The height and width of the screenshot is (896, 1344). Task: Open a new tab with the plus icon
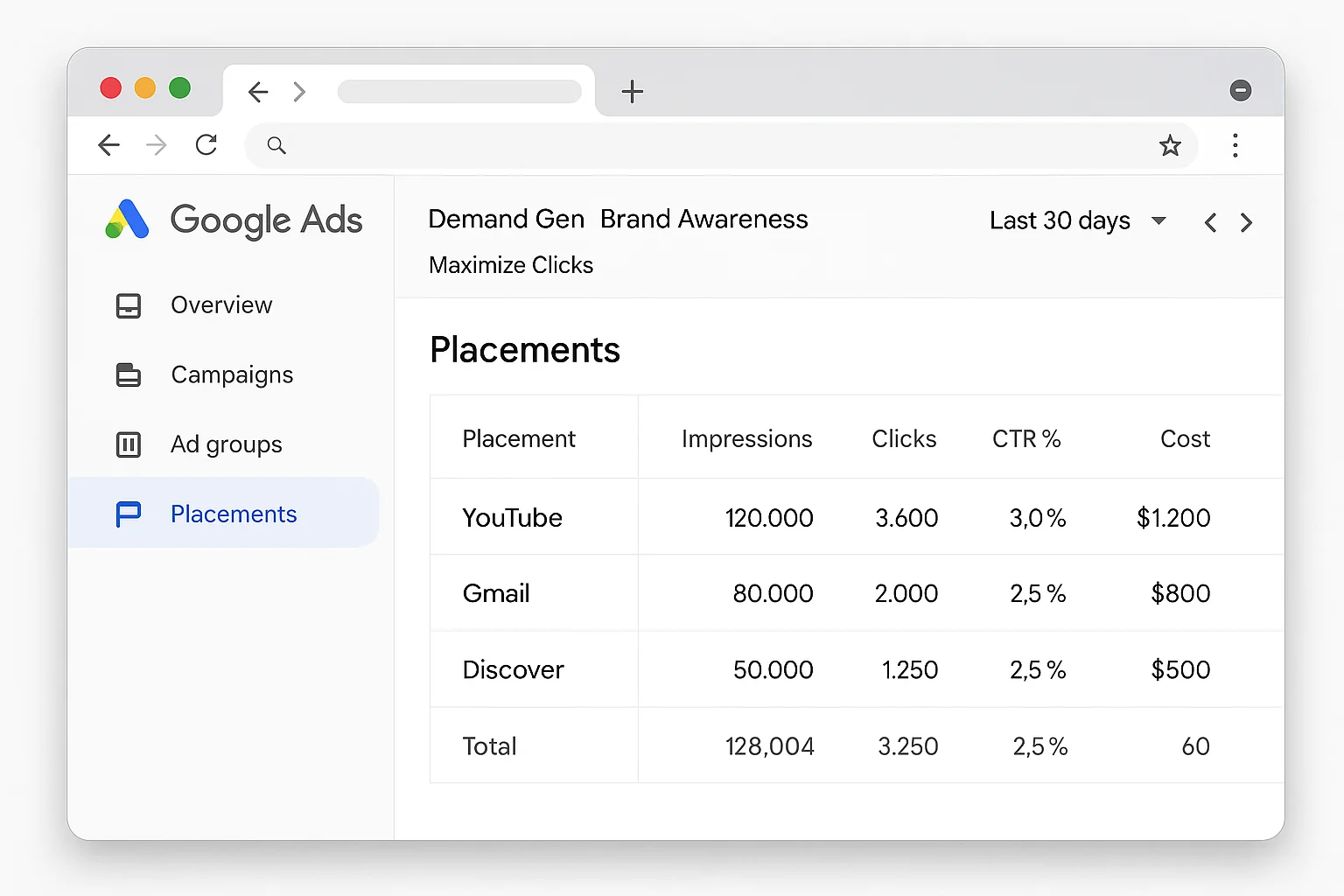click(632, 91)
